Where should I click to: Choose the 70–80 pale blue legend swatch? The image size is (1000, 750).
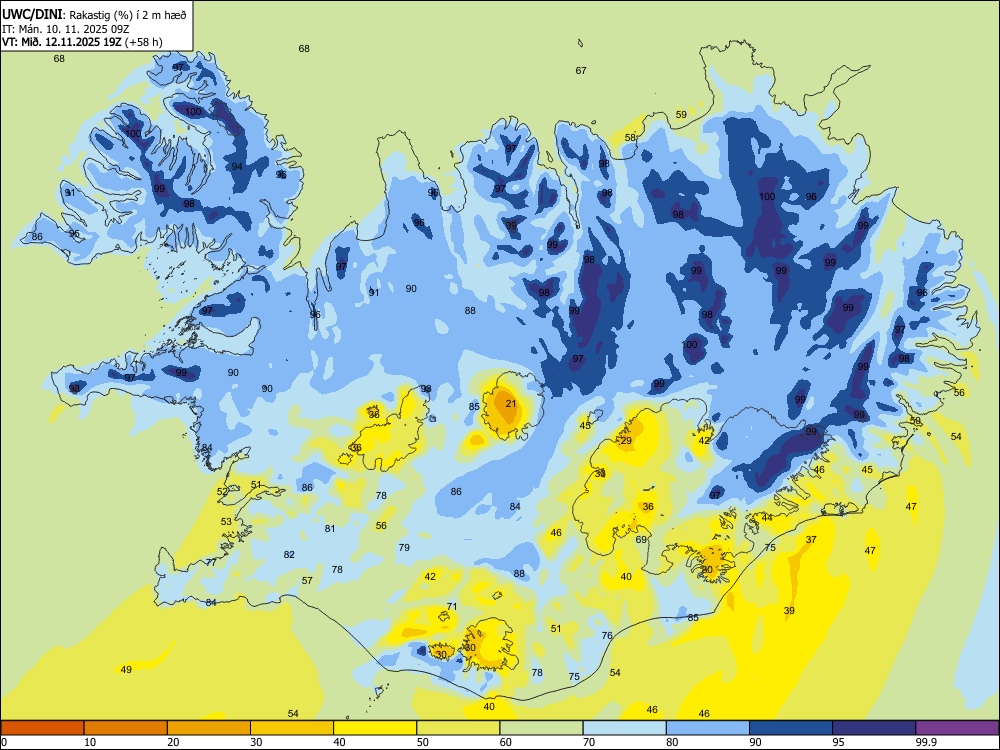pyautogui.click(x=624, y=728)
